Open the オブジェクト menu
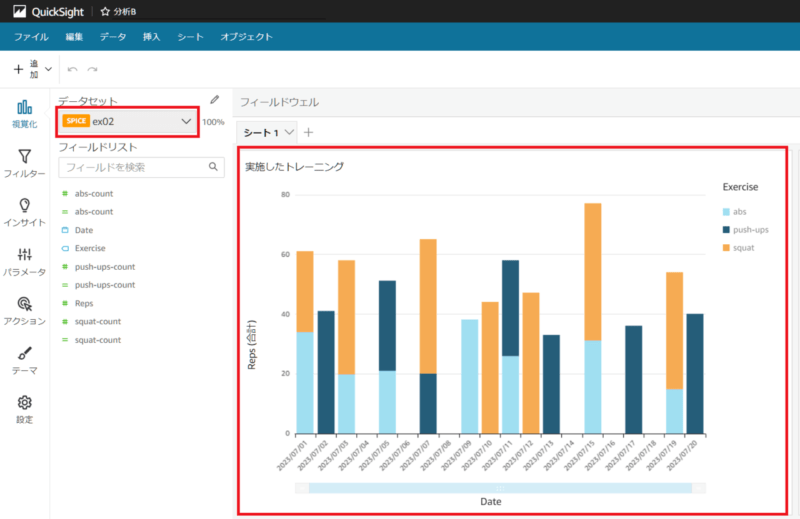This screenshot has width=800, height=519. pos(246,37)
